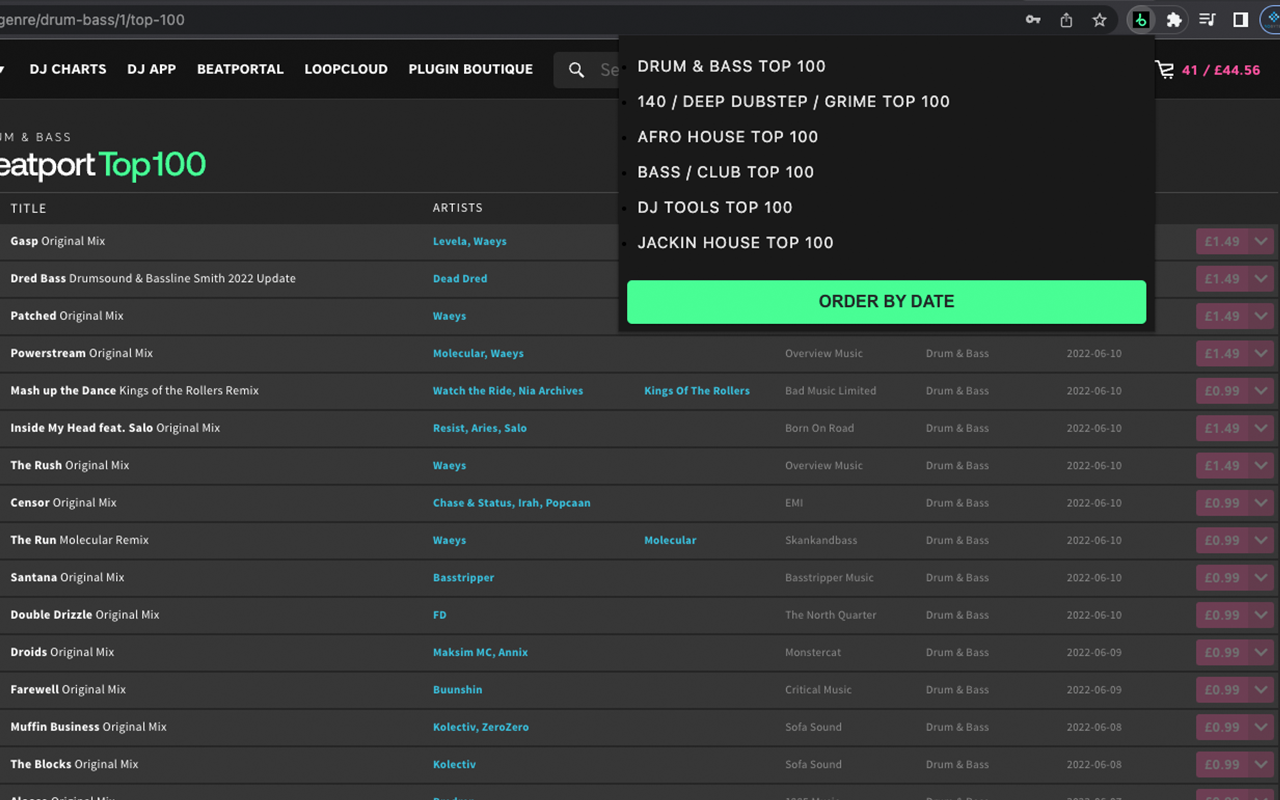
Task: Expand the purchase options for The Blocks
Action: pos(1260,764)
